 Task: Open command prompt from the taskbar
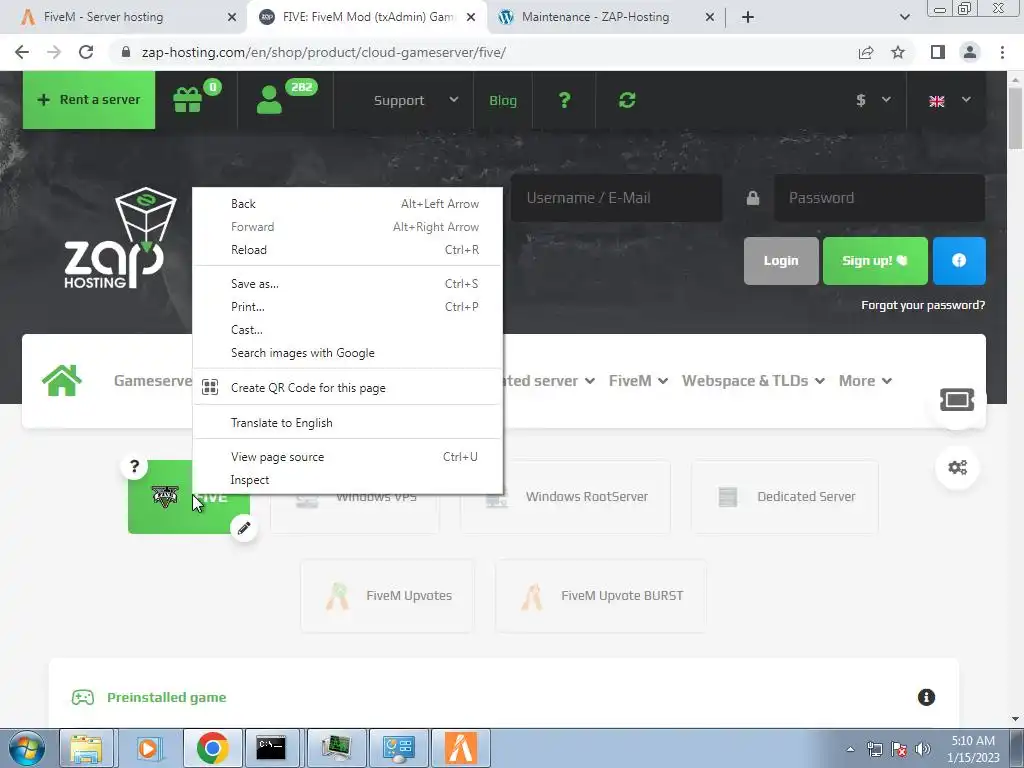(x=270, y=748)
